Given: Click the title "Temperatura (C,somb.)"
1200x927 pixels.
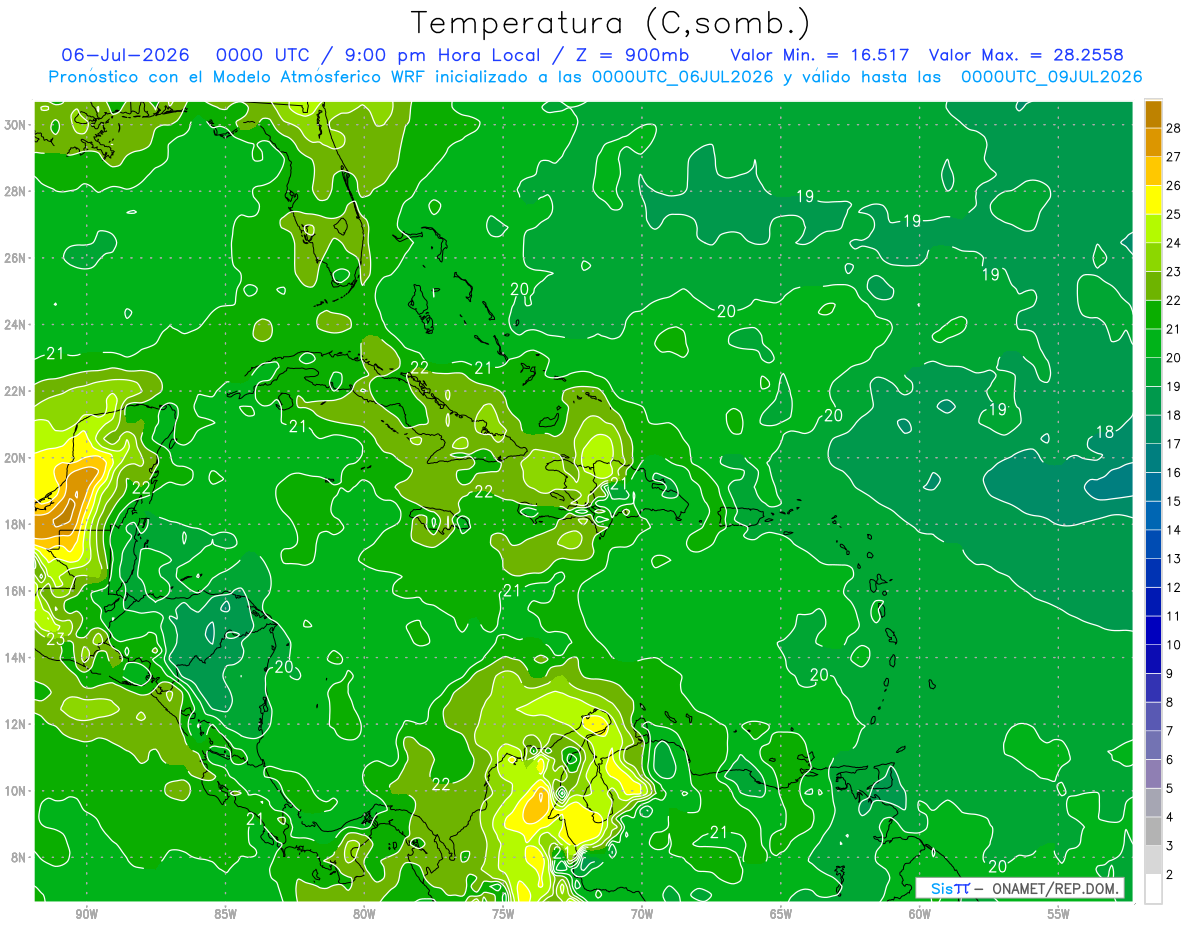Looking at the screenshot, I should [x=610, y=23].
